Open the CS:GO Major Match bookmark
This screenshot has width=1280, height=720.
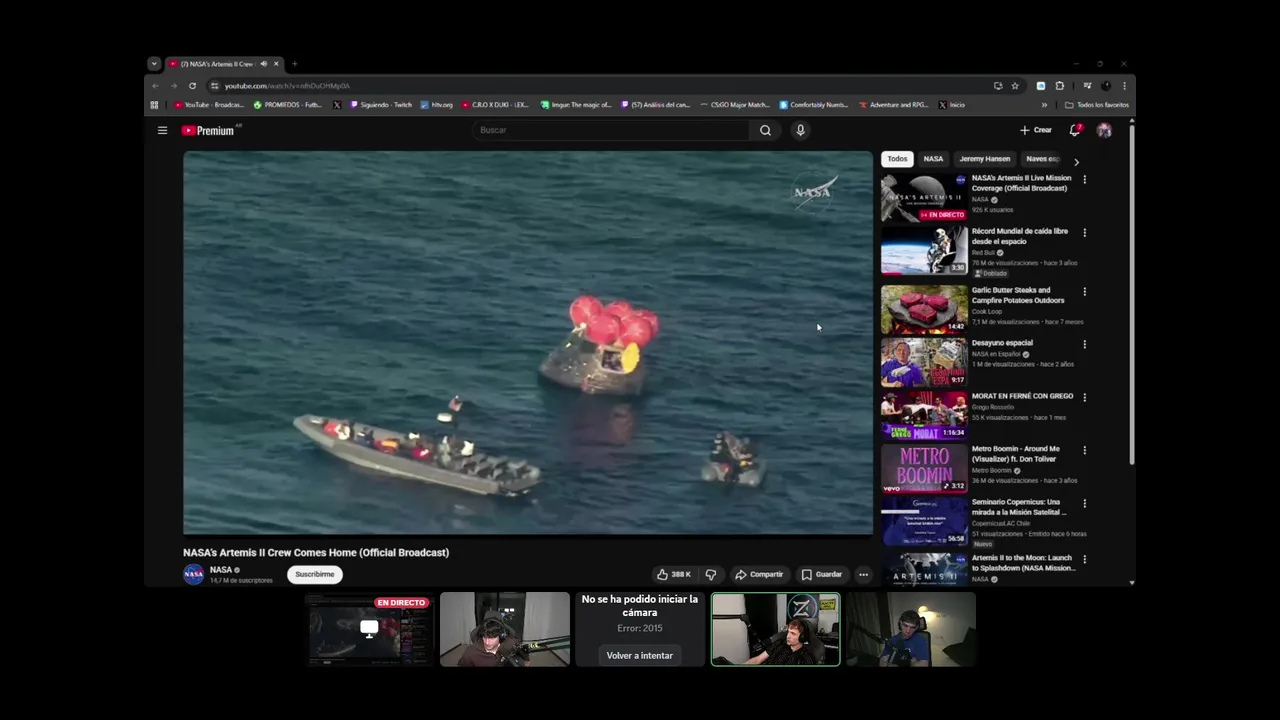click(735, 105)
